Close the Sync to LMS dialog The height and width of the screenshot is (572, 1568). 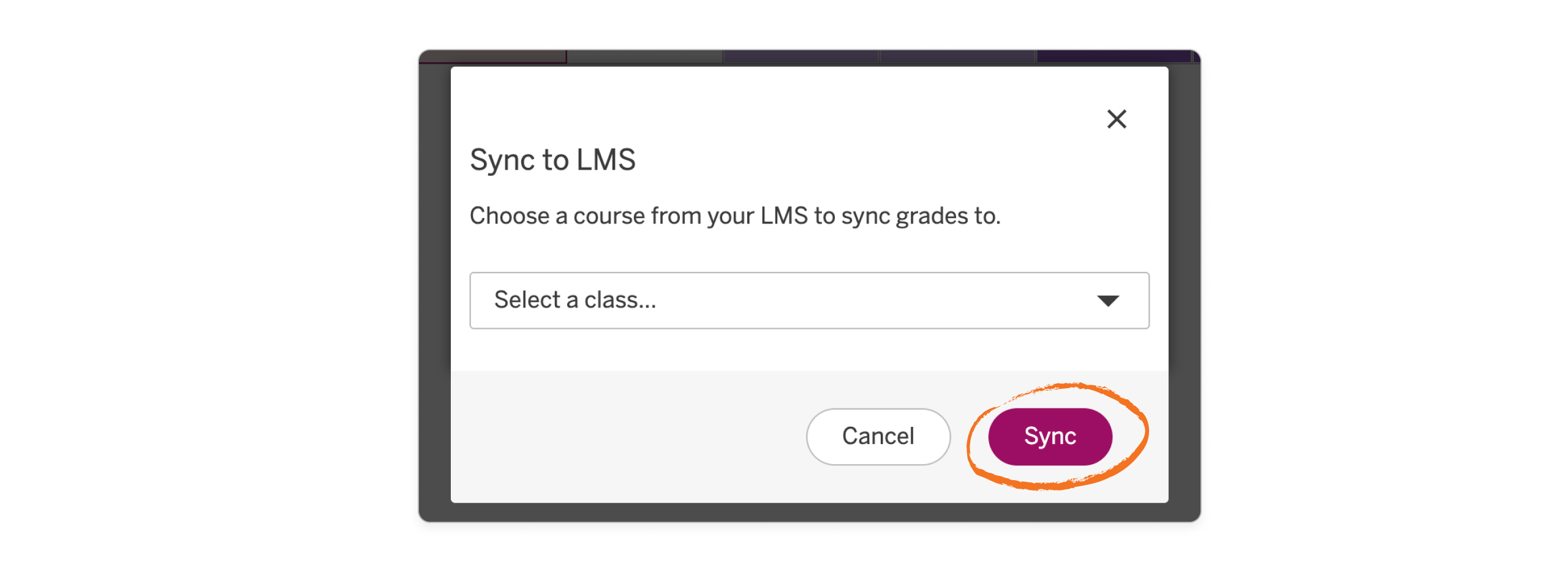click(1116, 119)
